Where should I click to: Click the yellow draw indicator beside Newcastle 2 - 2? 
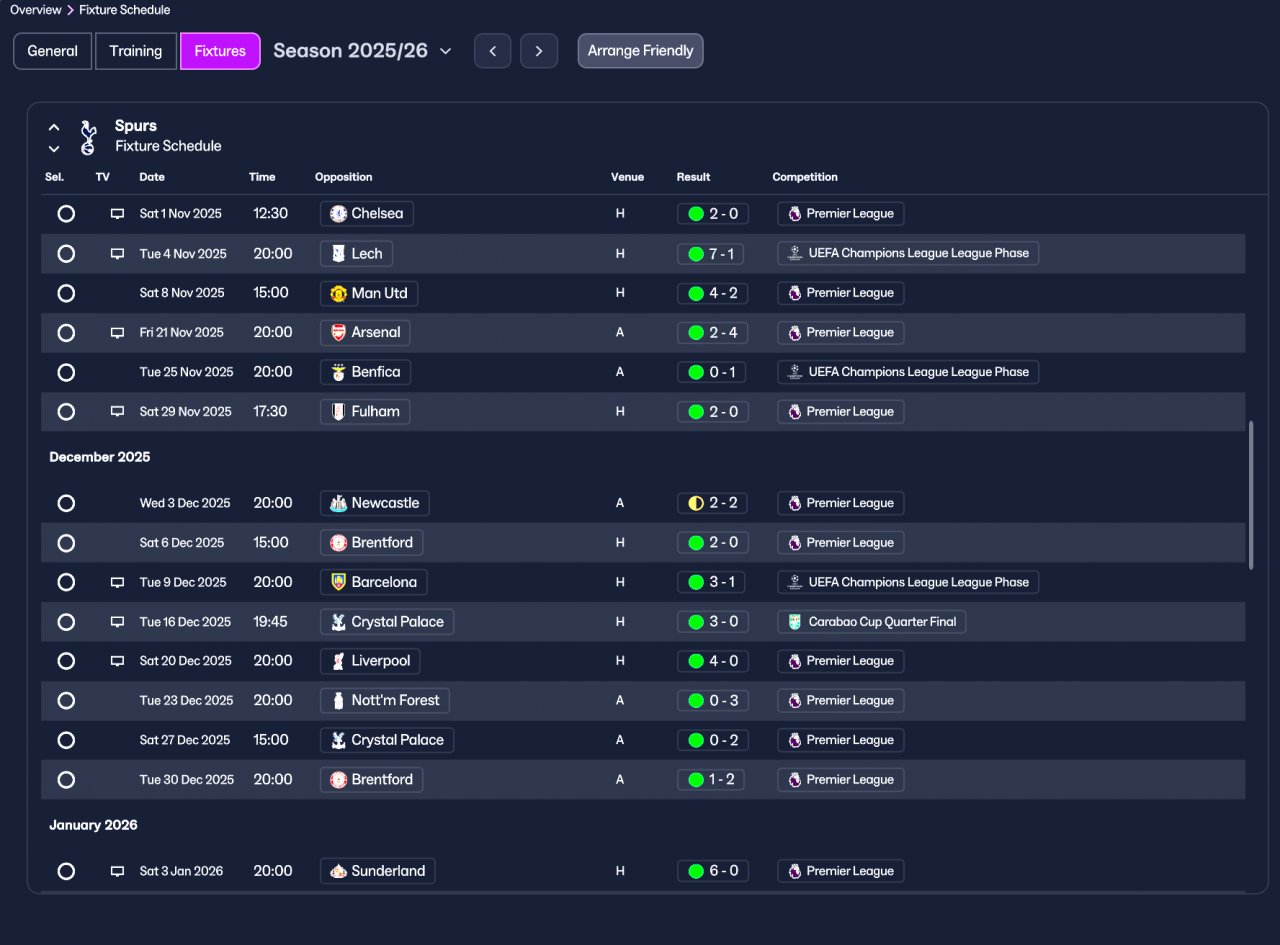click(696, 503)
